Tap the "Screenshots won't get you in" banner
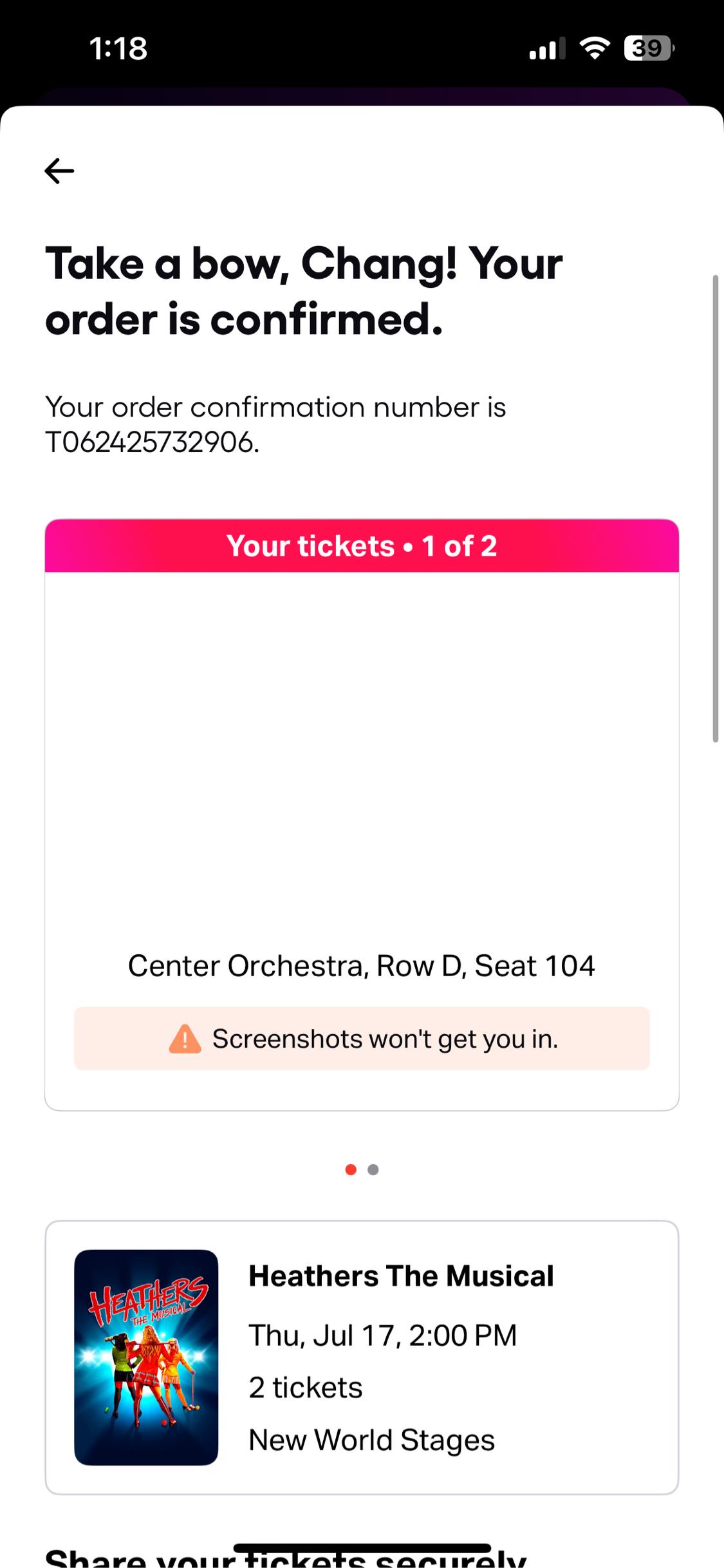The image size is (724, 1568). click(x=362, y=1039)
